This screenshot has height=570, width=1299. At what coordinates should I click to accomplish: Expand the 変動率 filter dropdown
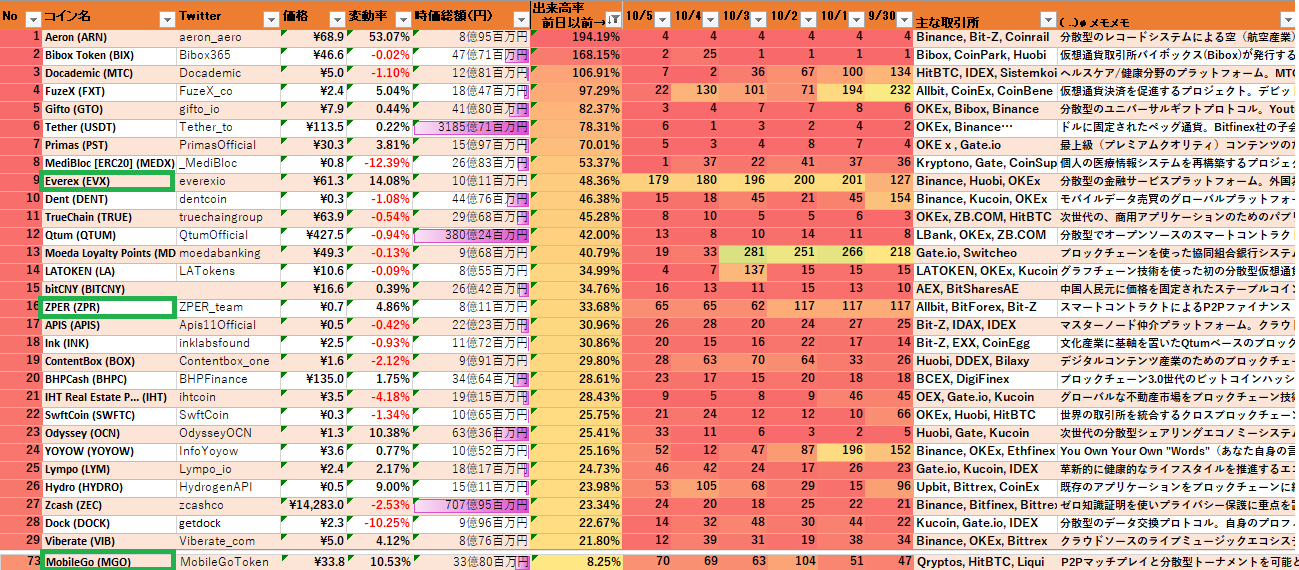pyautogui.click(x=402, y=19)
